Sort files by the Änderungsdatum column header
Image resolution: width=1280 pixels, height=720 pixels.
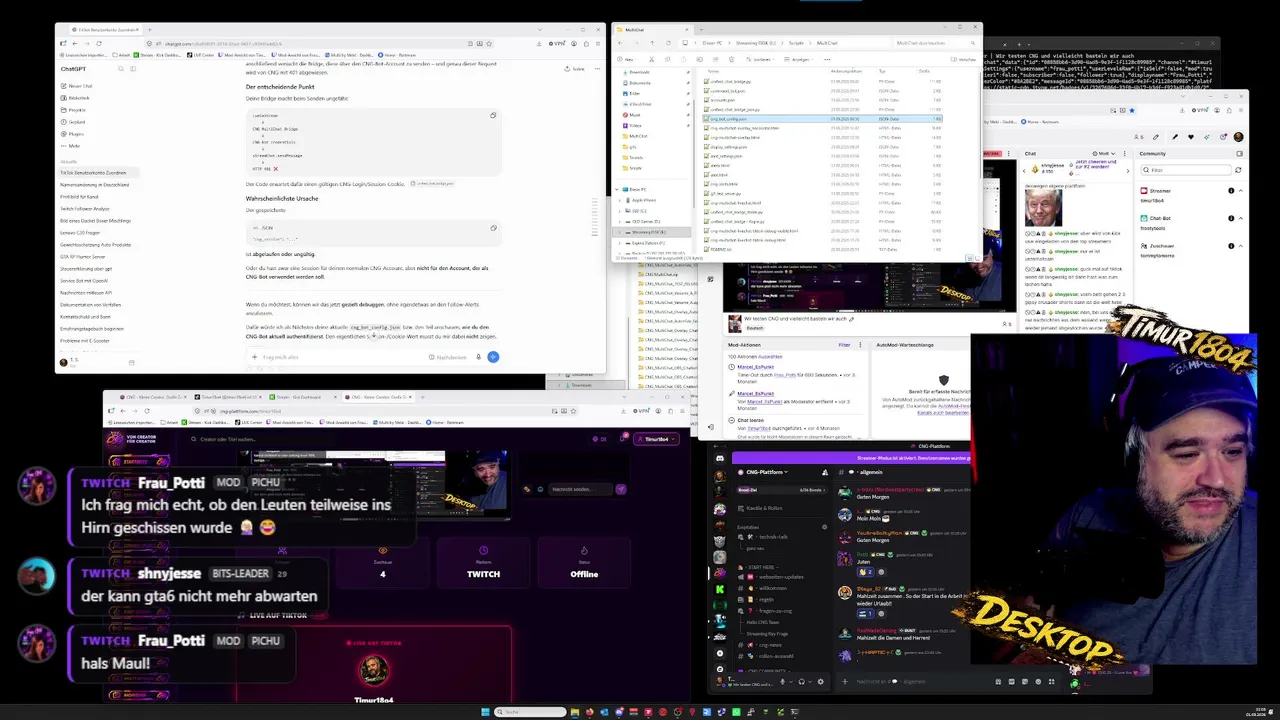[x=846, y=72]
